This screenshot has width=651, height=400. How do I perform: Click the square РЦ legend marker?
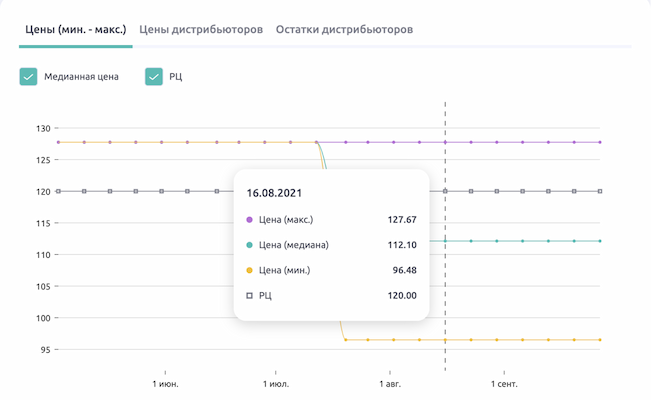point(250,296)
